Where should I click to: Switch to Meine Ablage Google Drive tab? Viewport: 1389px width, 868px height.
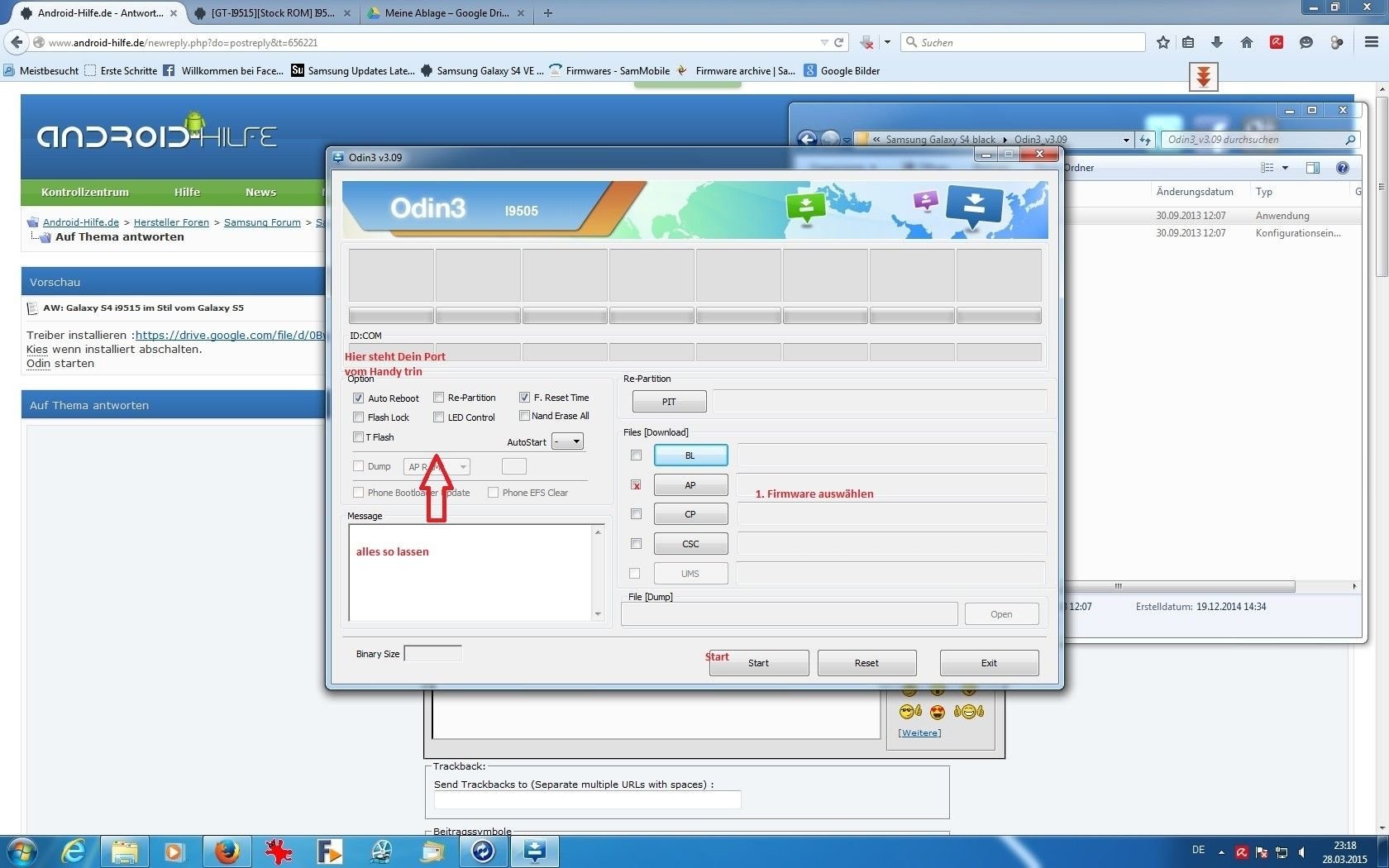[446, 12]
